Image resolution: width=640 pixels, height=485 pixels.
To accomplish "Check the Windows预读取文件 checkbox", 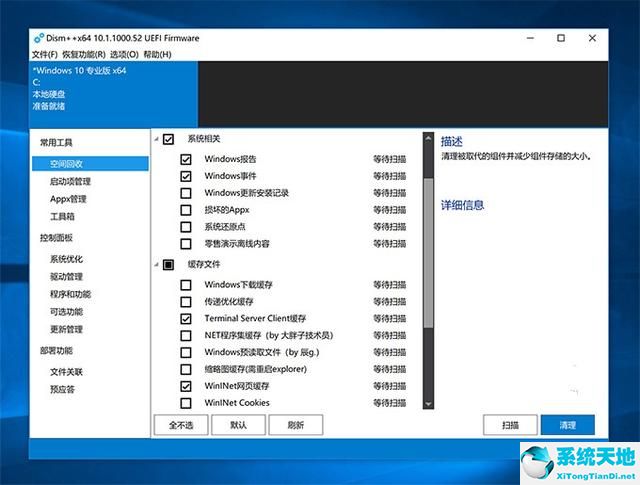I will (186, 352).
